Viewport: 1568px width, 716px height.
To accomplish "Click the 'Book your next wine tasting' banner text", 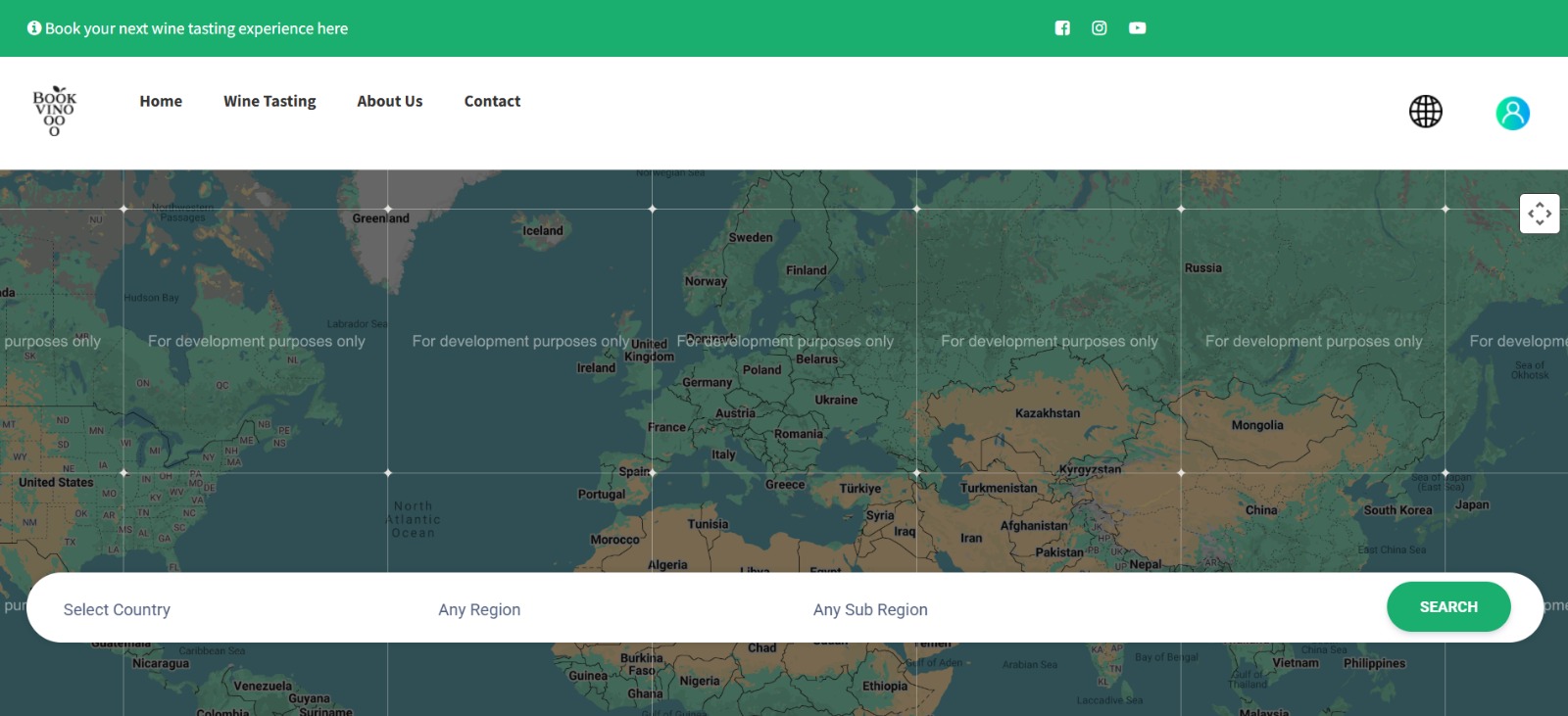I will click(x=196, y=28).
